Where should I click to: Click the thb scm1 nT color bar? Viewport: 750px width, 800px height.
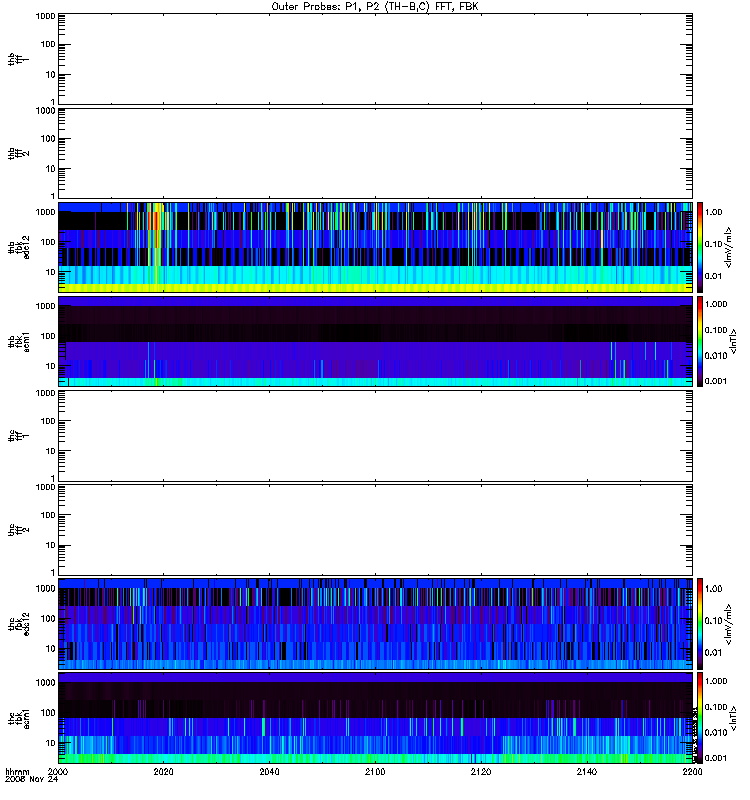(x=700, y=342)
